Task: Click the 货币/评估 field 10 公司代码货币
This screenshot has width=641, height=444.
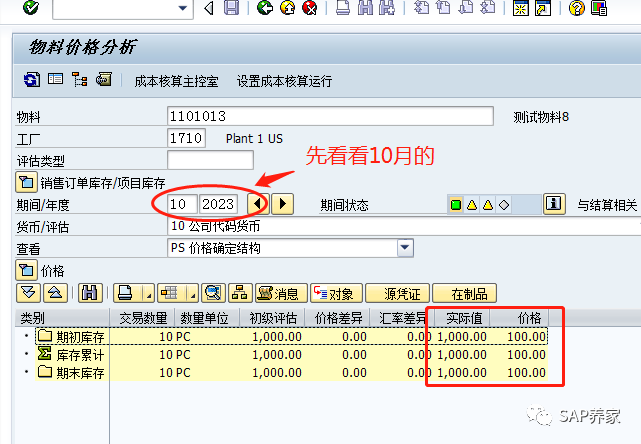Action: pyautogui.click(x=404, y=226)
